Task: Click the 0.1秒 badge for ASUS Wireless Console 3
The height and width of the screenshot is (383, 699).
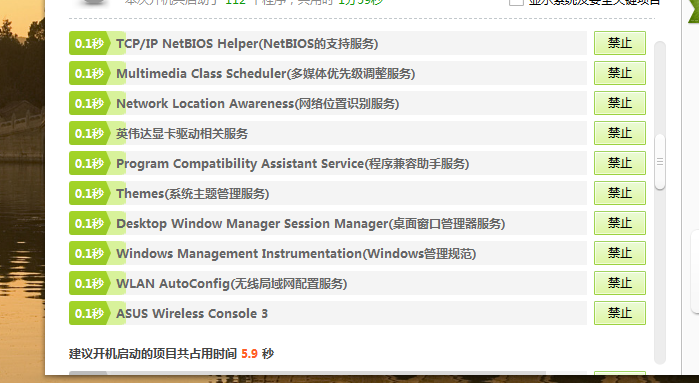Action: click(x=90, y=313)
